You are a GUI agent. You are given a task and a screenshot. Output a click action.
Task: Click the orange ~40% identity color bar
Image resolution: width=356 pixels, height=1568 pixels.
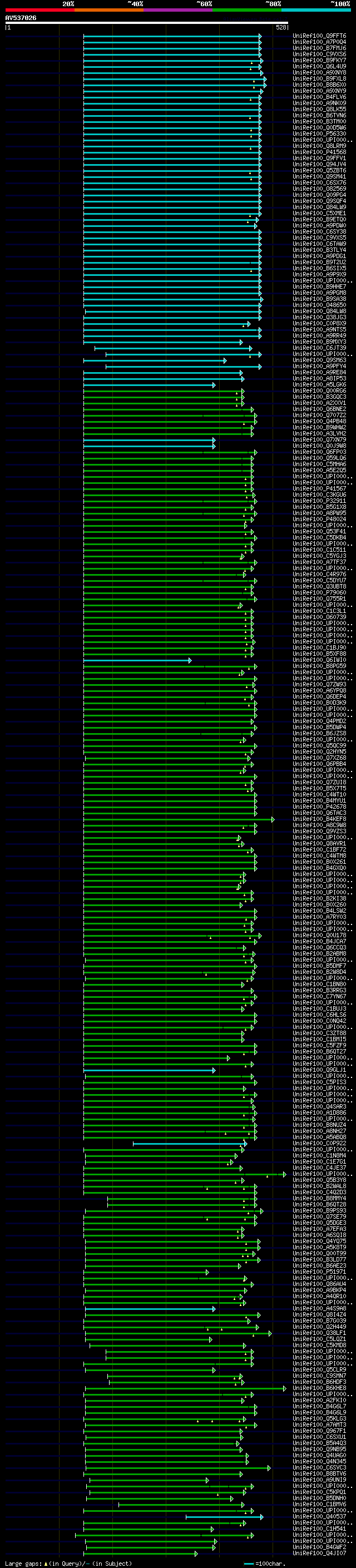(x=109, y=11)
